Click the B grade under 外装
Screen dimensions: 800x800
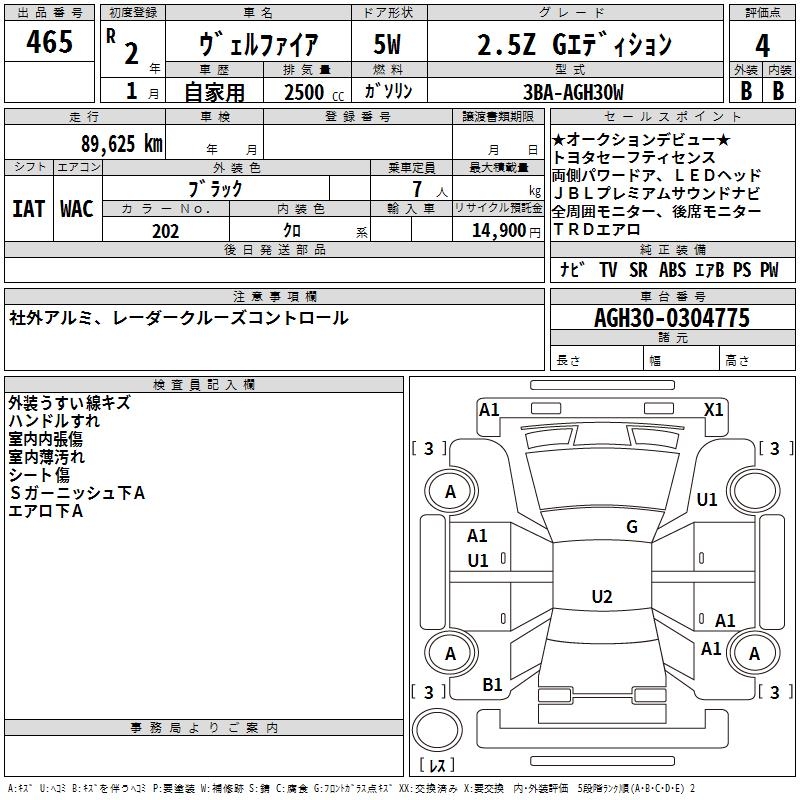[746, 91]
